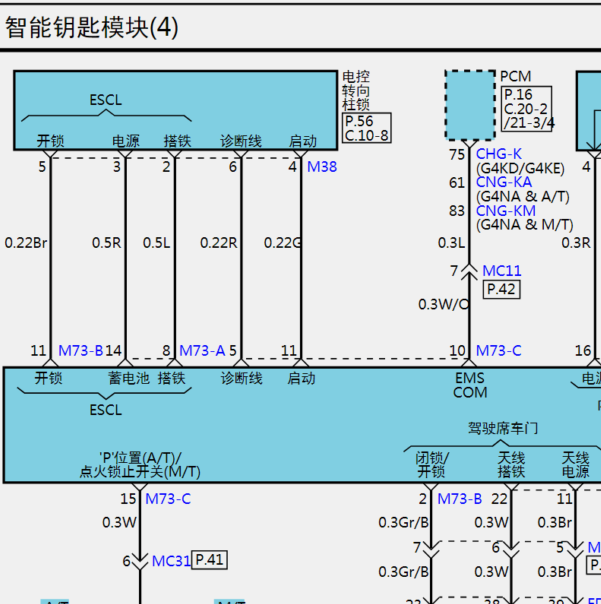Select the 电控转向柱锁 component label
This screenshot has height=604, width=601.
coord(356,91)
